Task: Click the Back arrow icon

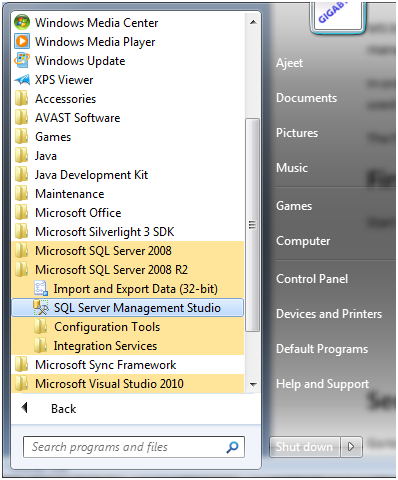Action: 24,408
